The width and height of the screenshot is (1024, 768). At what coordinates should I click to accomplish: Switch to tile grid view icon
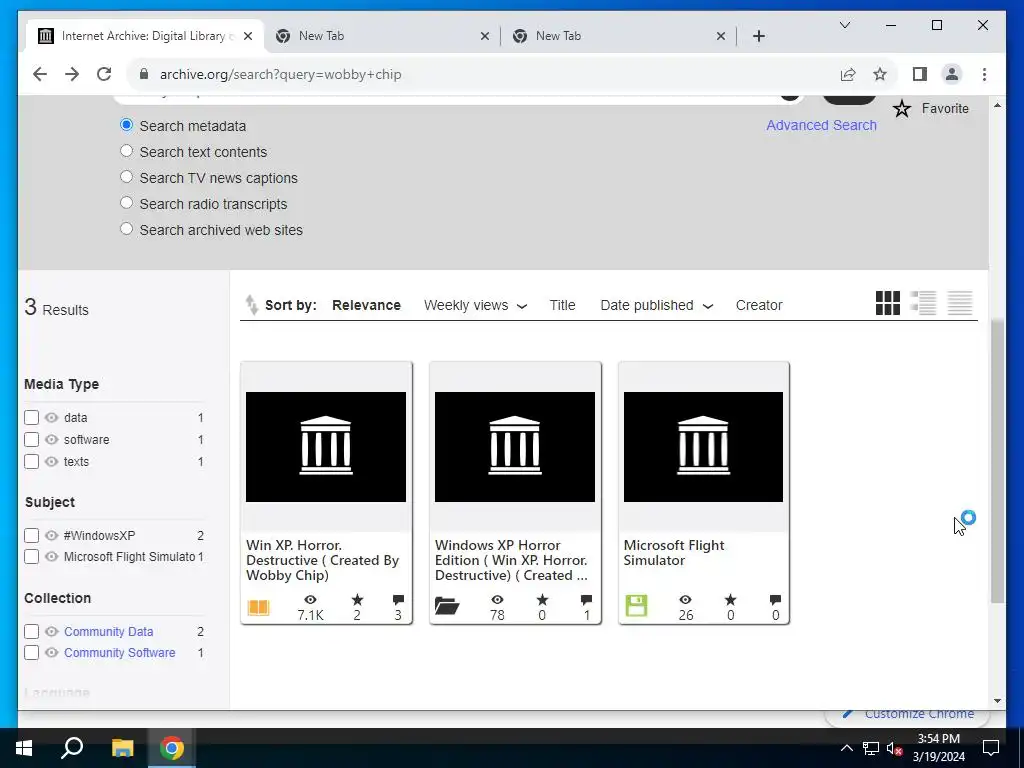pos(888,303)
